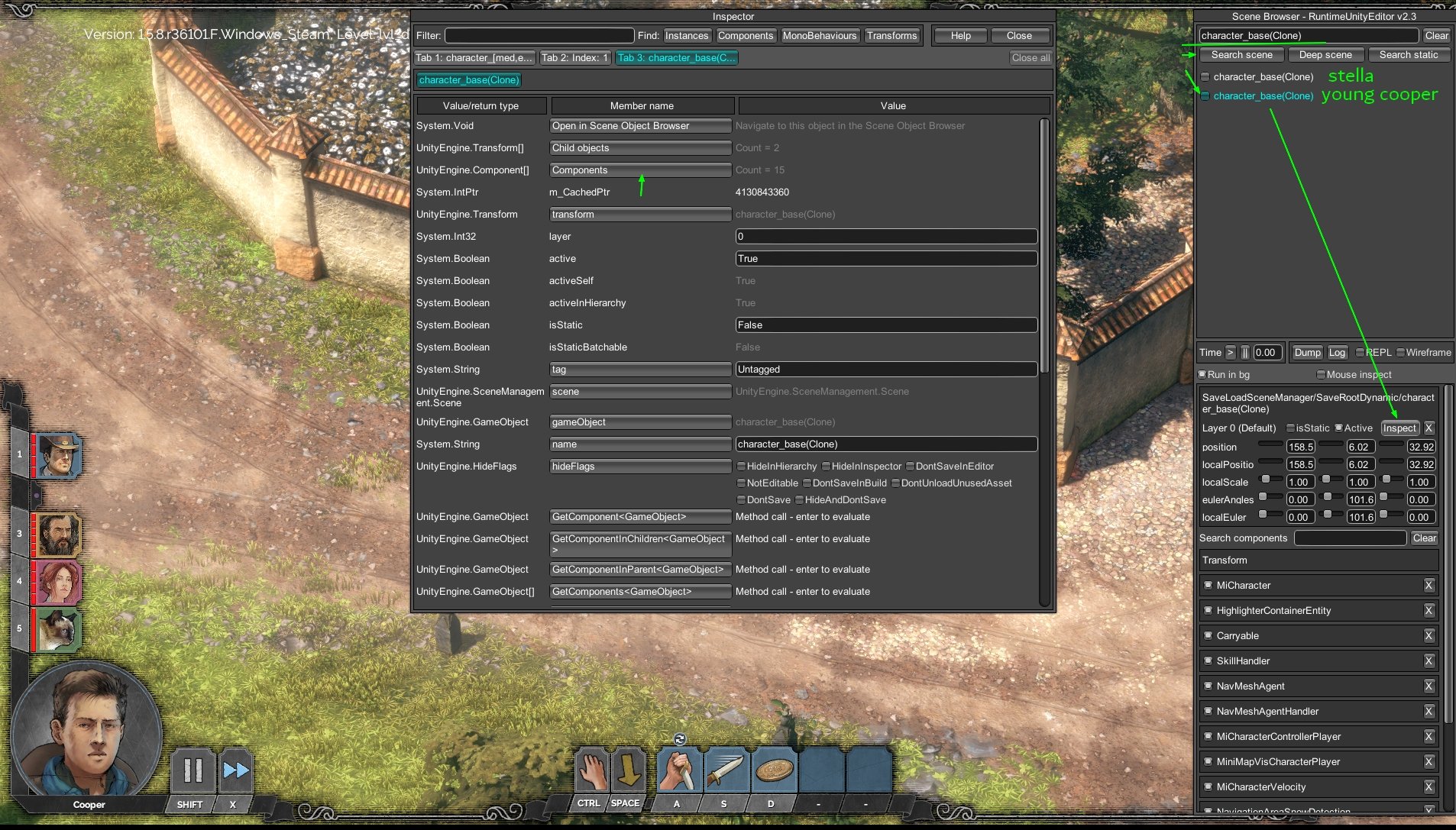1456x830 pixels.
Task: Click the X next to Inspect button
Action: tap(1428, 428)
